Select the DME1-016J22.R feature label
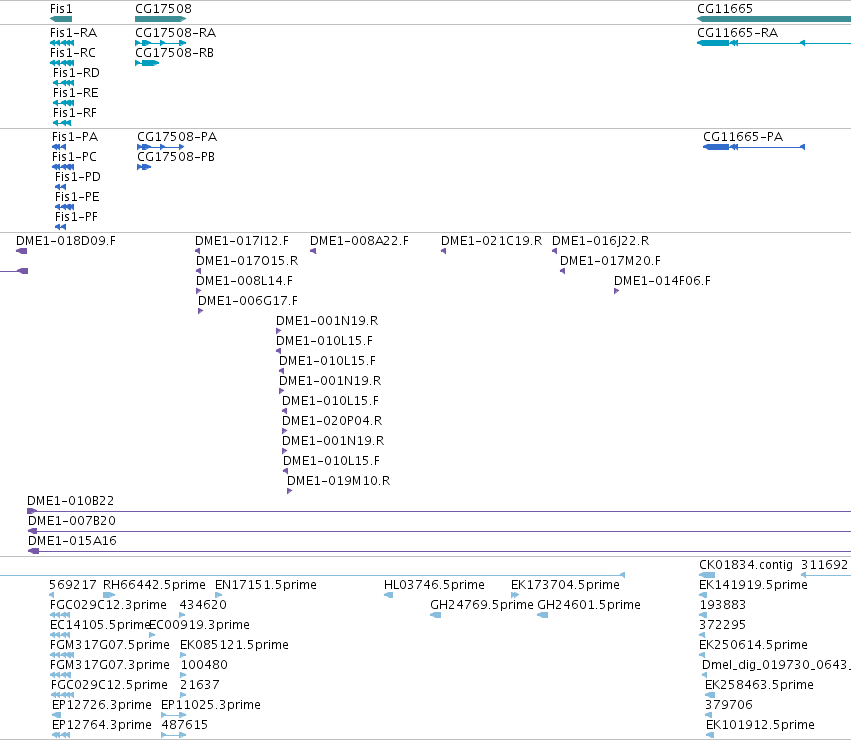851x740 pixels. (600, 241)
